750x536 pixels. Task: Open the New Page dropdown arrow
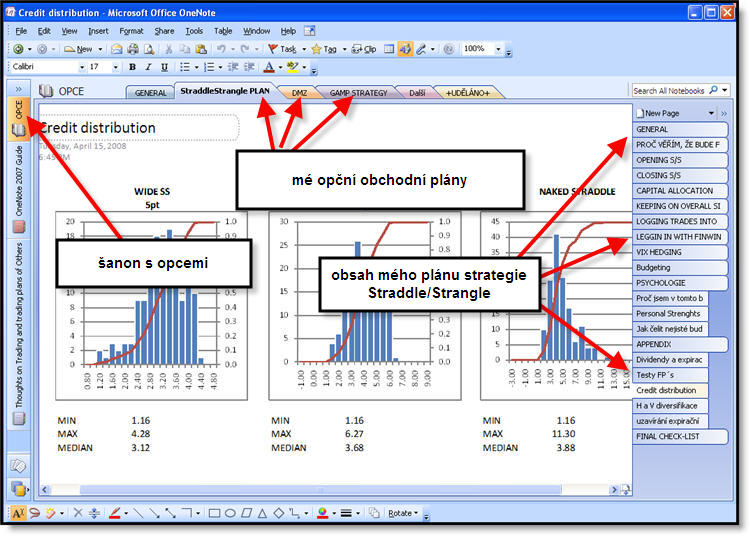point(711,113)
